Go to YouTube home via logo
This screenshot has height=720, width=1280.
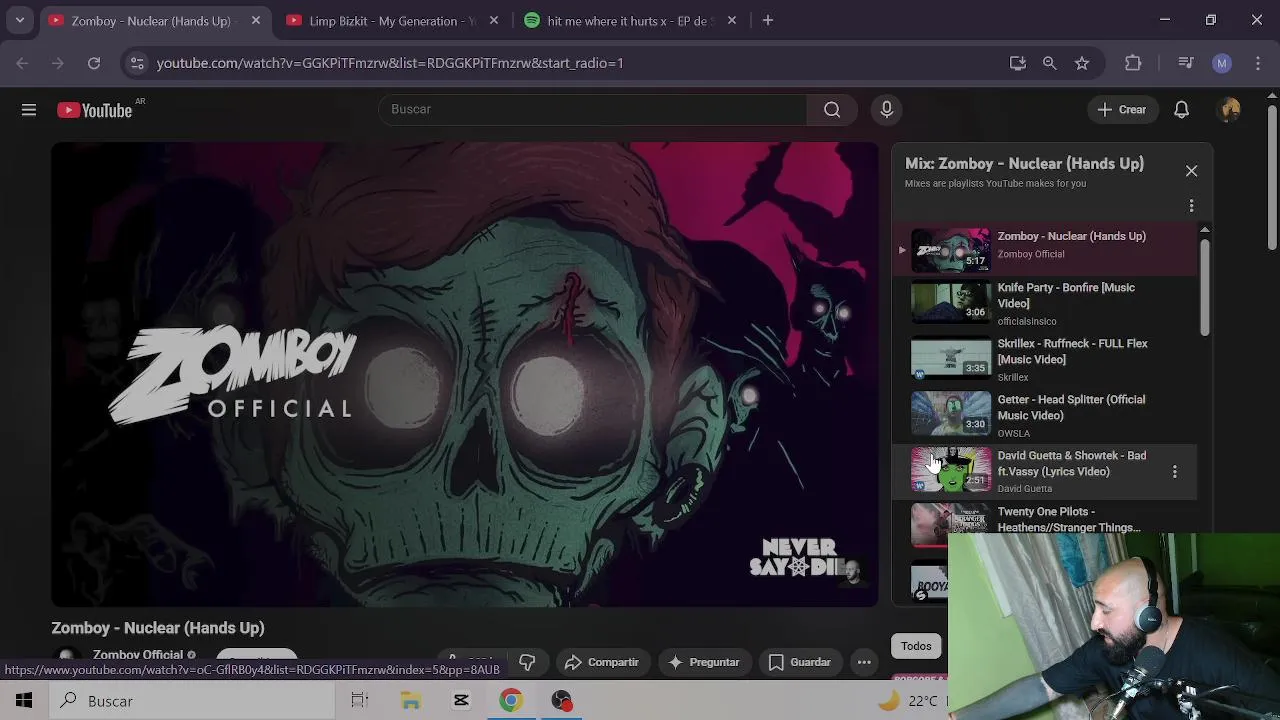[x=95, y=110]
